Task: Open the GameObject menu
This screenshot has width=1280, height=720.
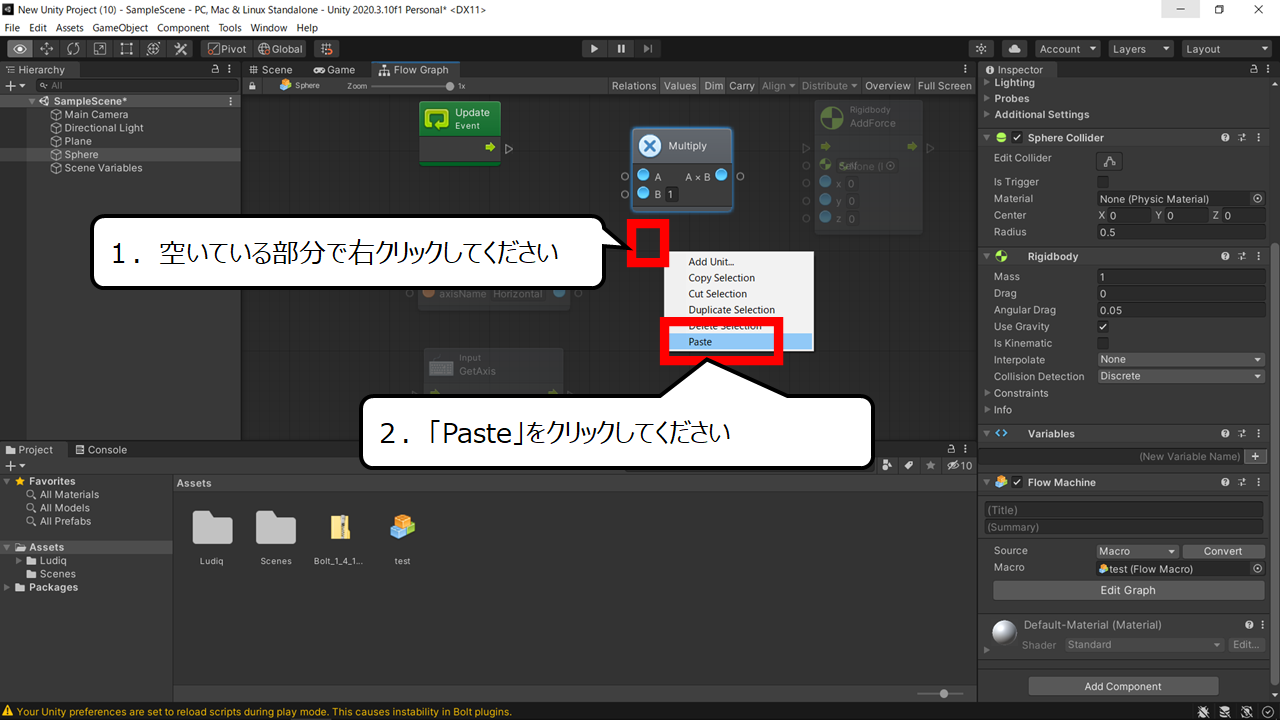Action: click(x=120, y=28)
